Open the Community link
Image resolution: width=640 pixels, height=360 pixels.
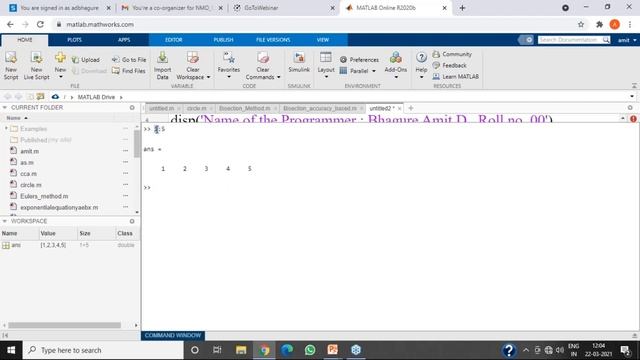coord(452,54)
